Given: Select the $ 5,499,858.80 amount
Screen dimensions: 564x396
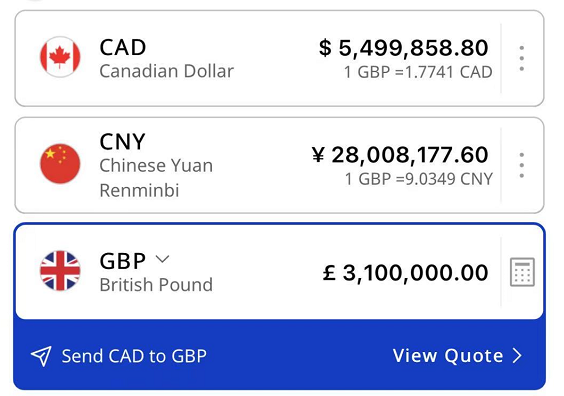Looking at the screenshot, I should (x=404, y=48).
